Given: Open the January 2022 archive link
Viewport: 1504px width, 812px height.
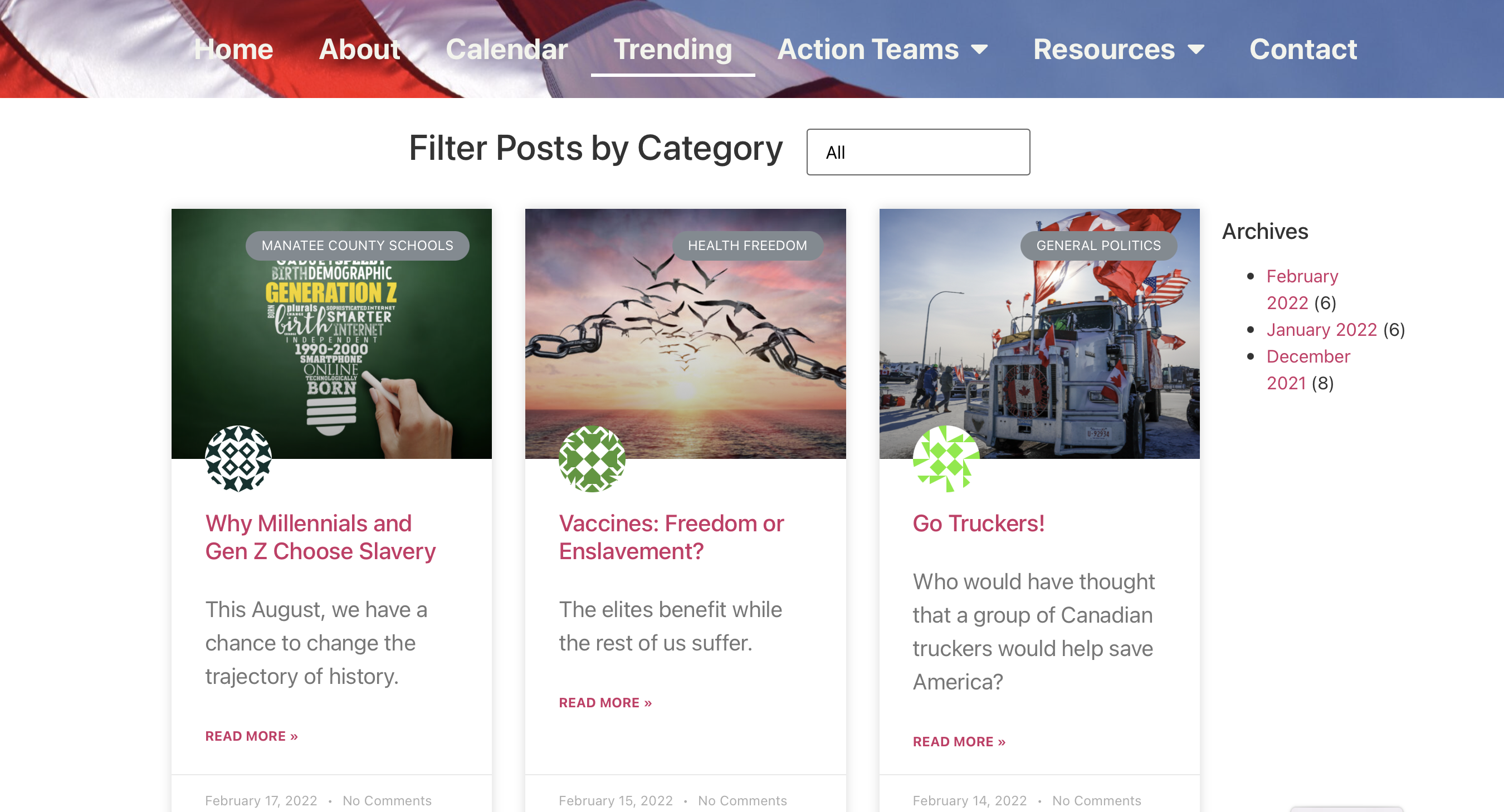Looking at the screenshot, I should pos(1322,330).
